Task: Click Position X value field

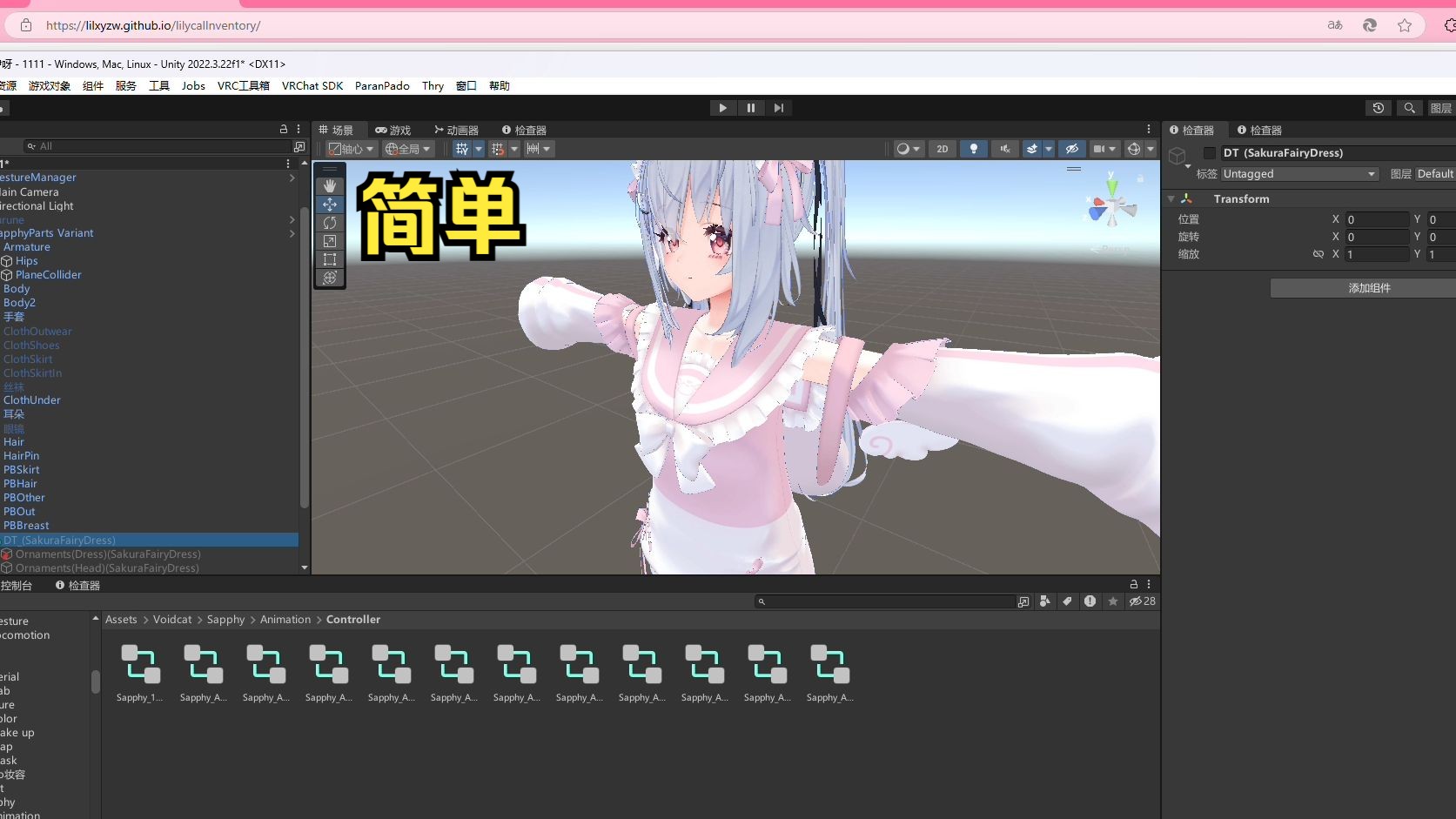Action: 1377,219
